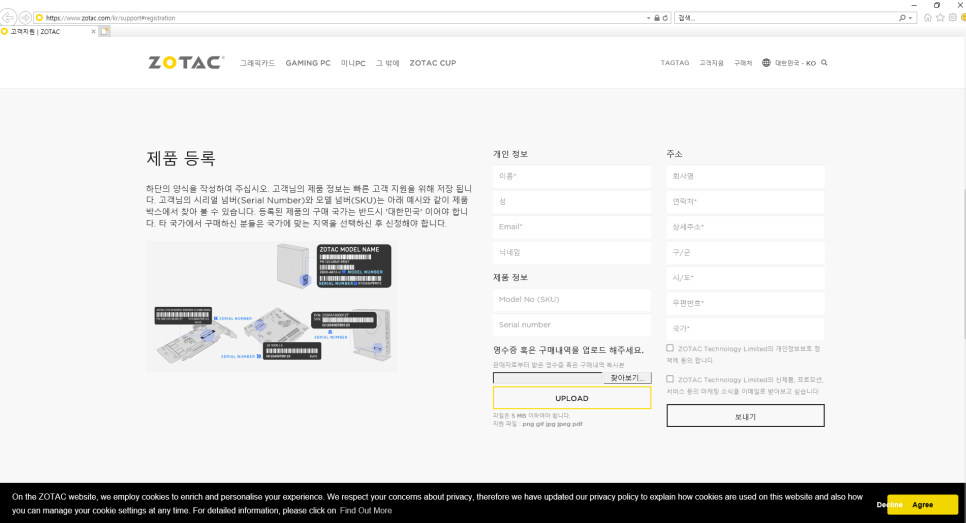This screenshot has height=523, width=966.
Task: Click the 구/군 district field
Action: [745, 253]
